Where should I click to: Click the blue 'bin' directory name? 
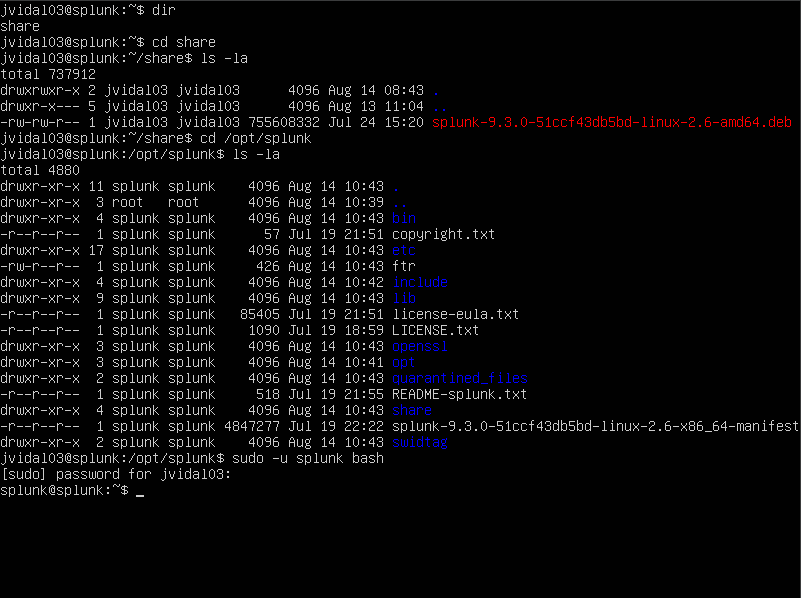click(x=404, y=219)
